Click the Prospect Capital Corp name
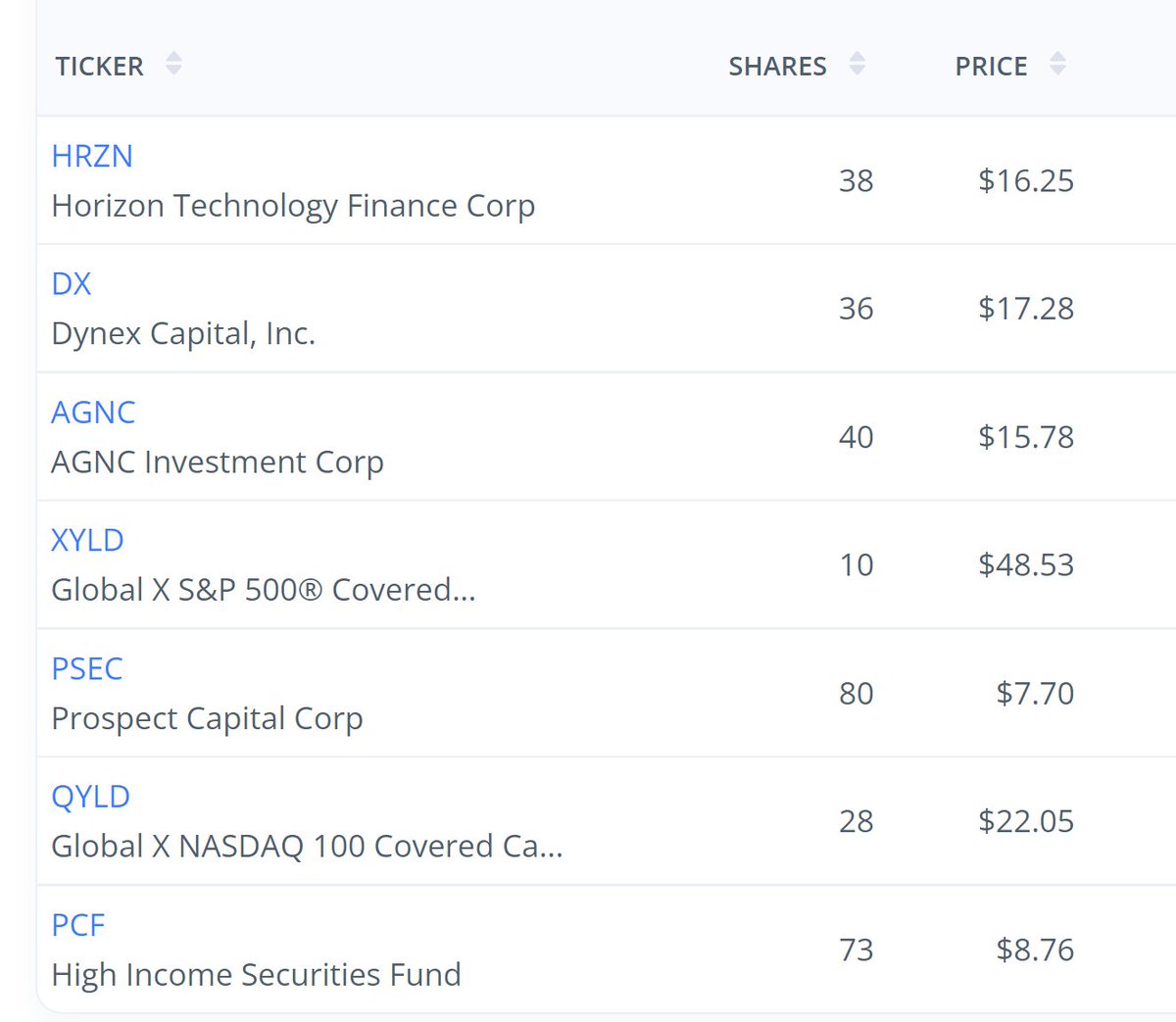This screenshot has width=1176, height=1022. 207,718
